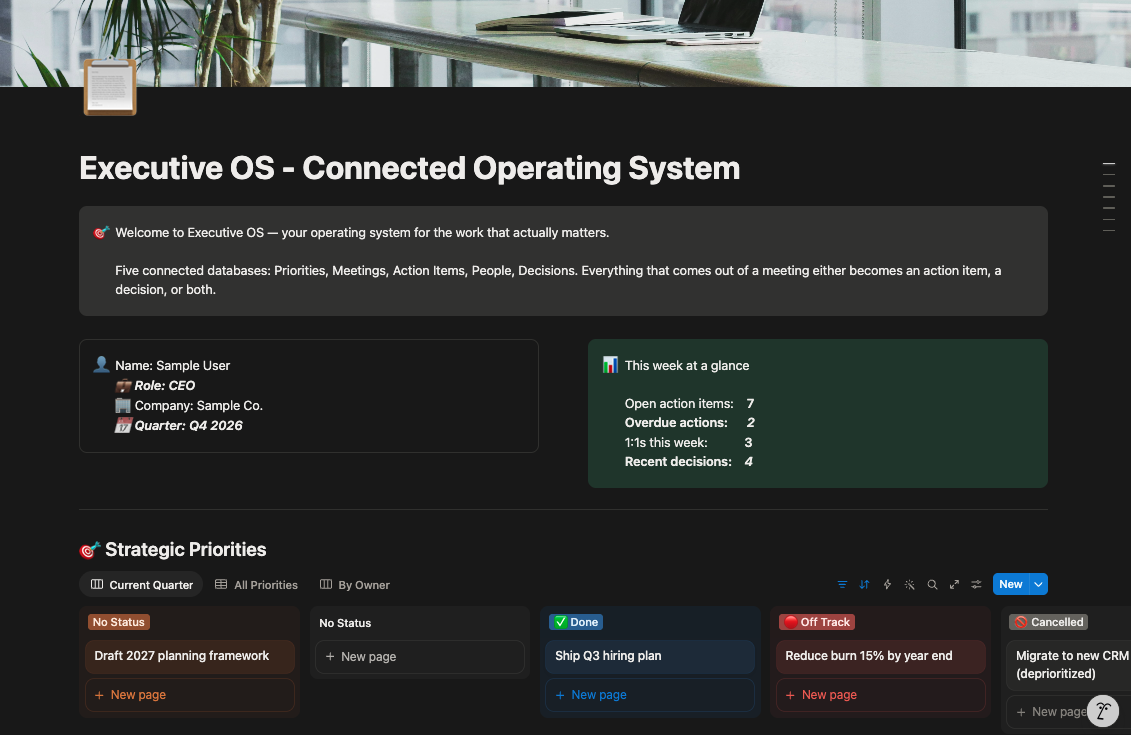This screenshot has height=735, width=1131.
Task: Click the target emoji in welcome callout
Action: 101,232
